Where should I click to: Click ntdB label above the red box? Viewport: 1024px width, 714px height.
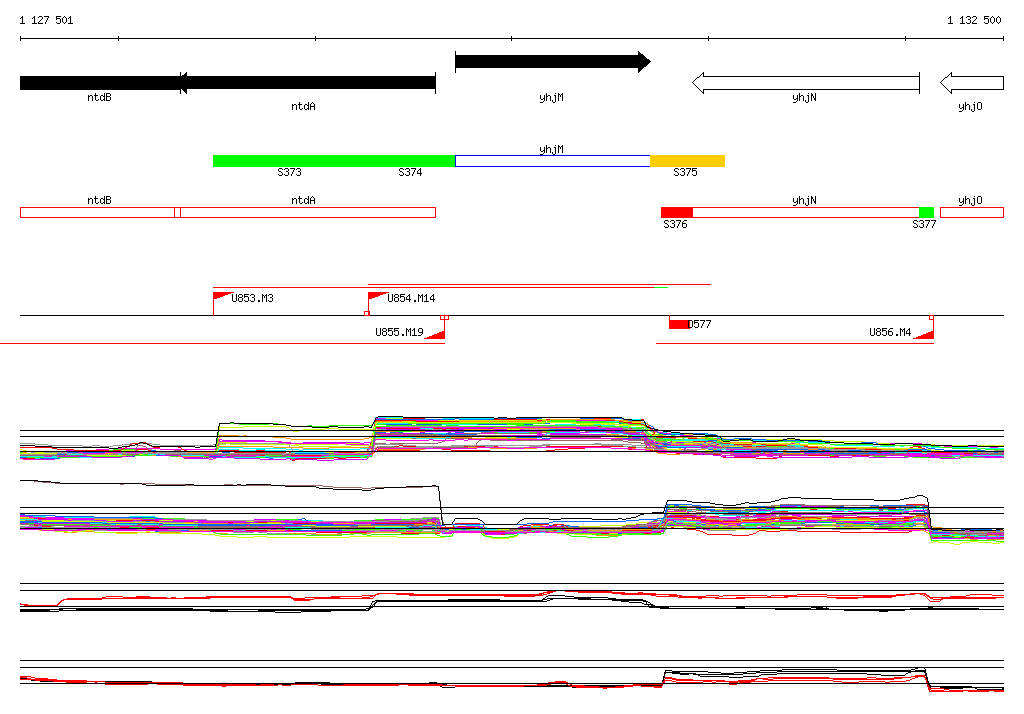point(99,201)
